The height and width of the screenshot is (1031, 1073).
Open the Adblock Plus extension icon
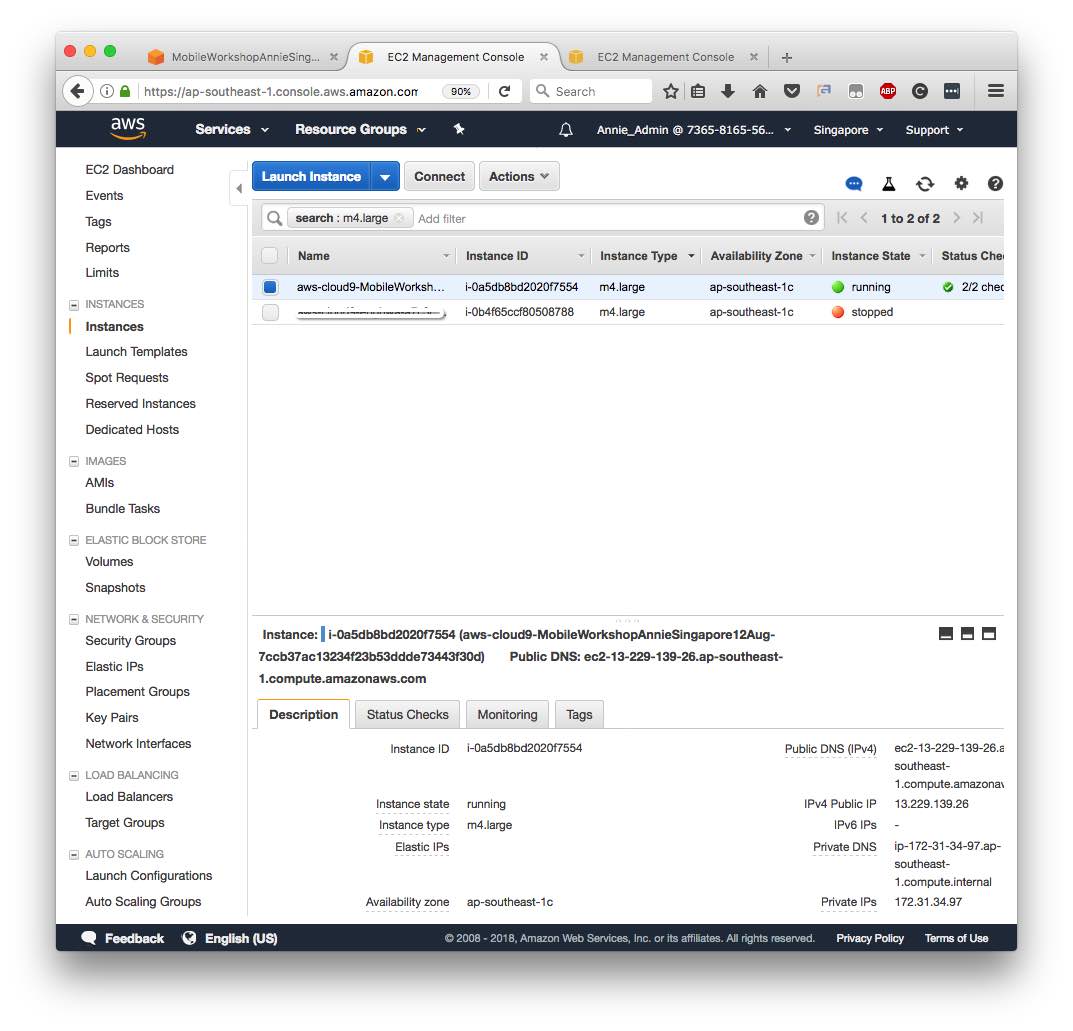coord(888,91)
